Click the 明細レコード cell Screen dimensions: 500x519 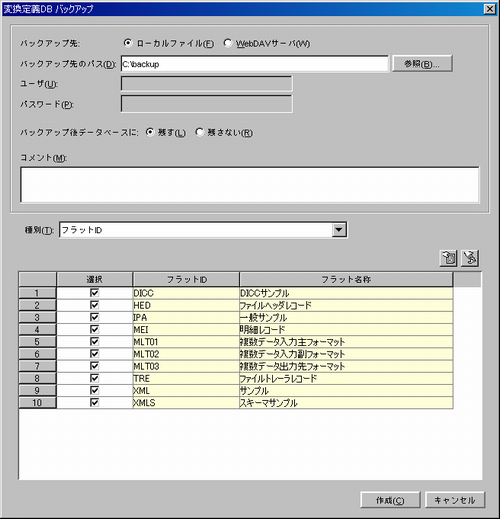click(346, 330)
